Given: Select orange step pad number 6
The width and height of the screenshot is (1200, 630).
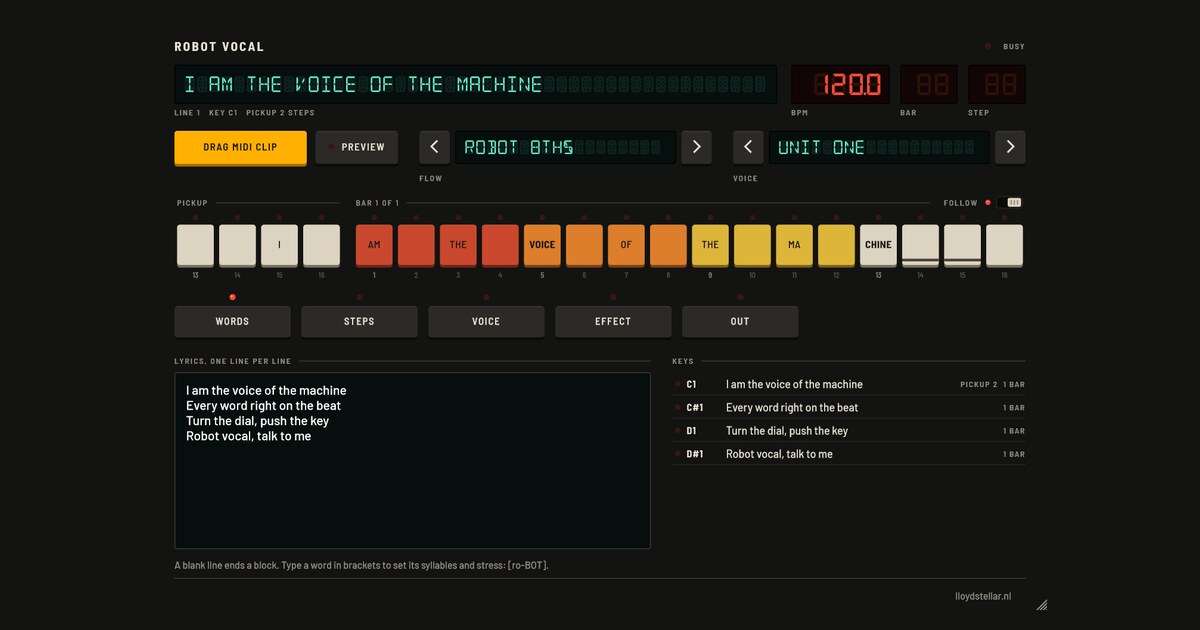Looking at the screenshot, I should point(584,245).
